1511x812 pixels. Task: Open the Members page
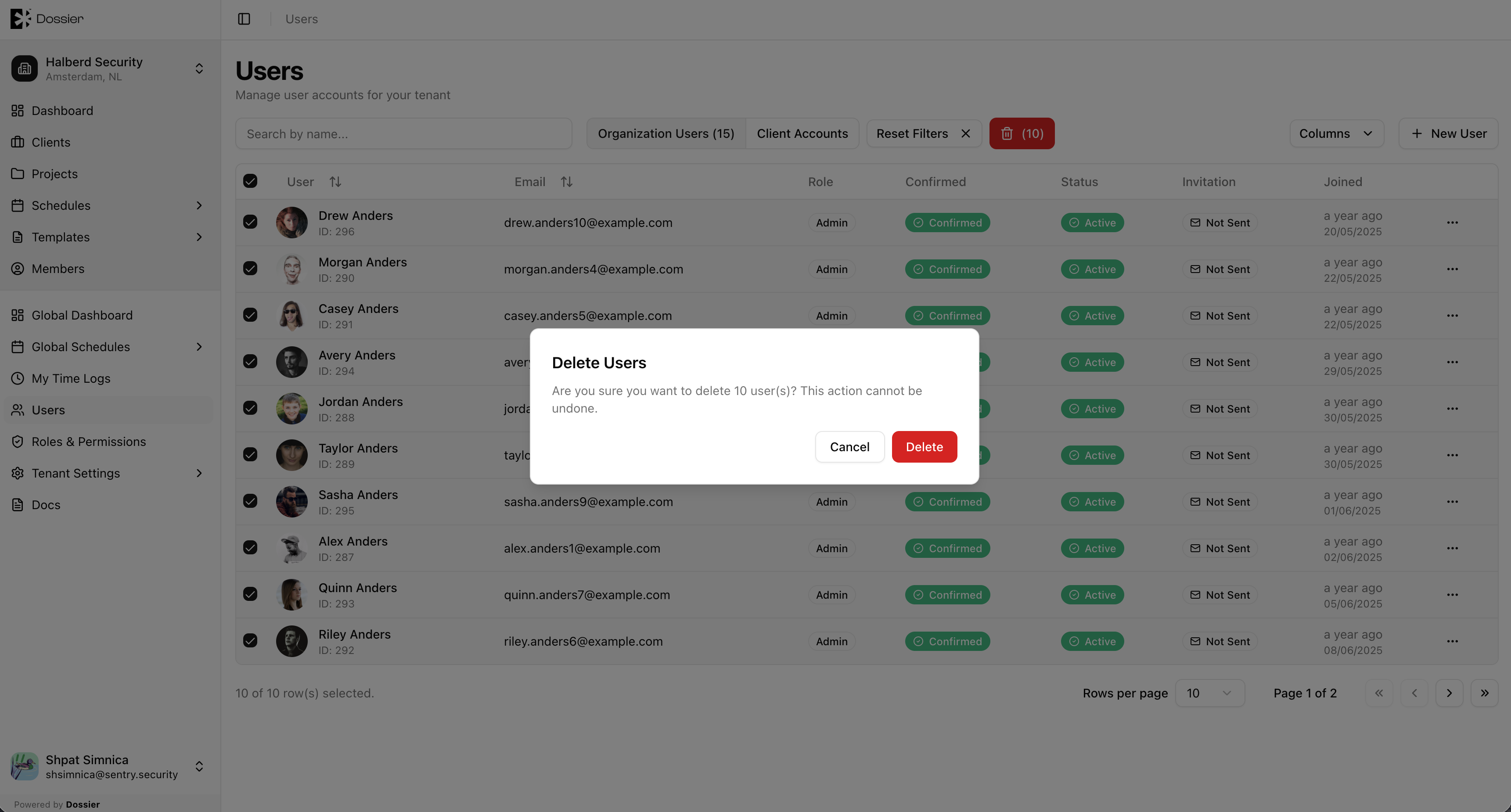click(x=109, y=269)
